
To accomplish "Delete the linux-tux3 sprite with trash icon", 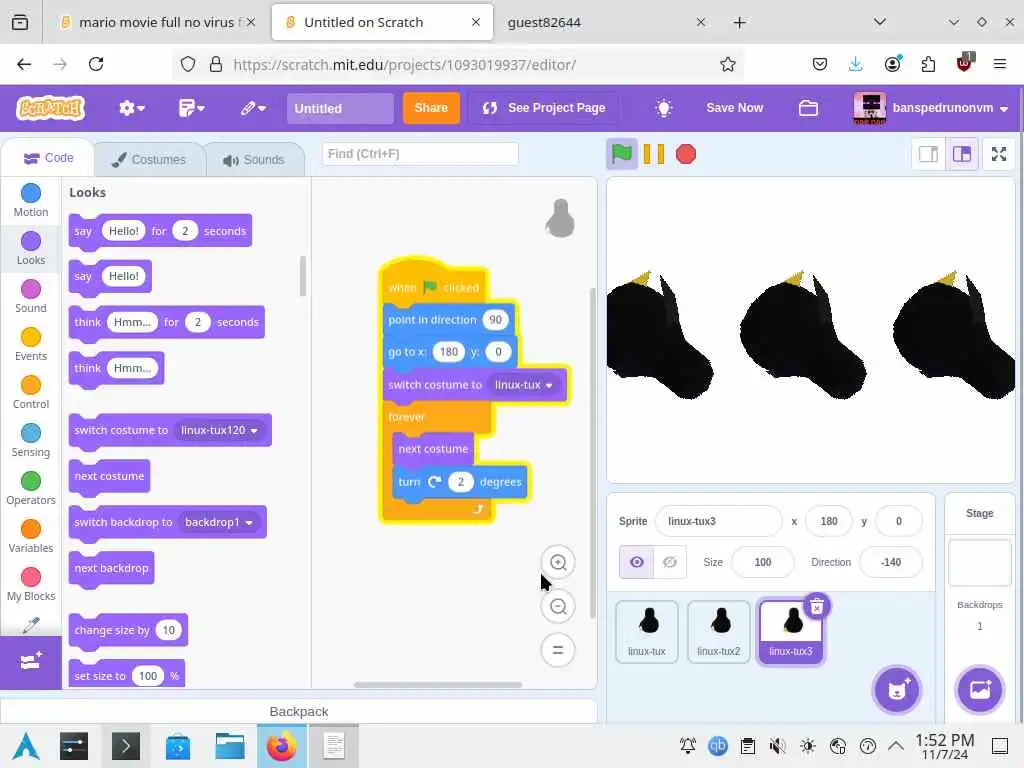I will 816,607.
